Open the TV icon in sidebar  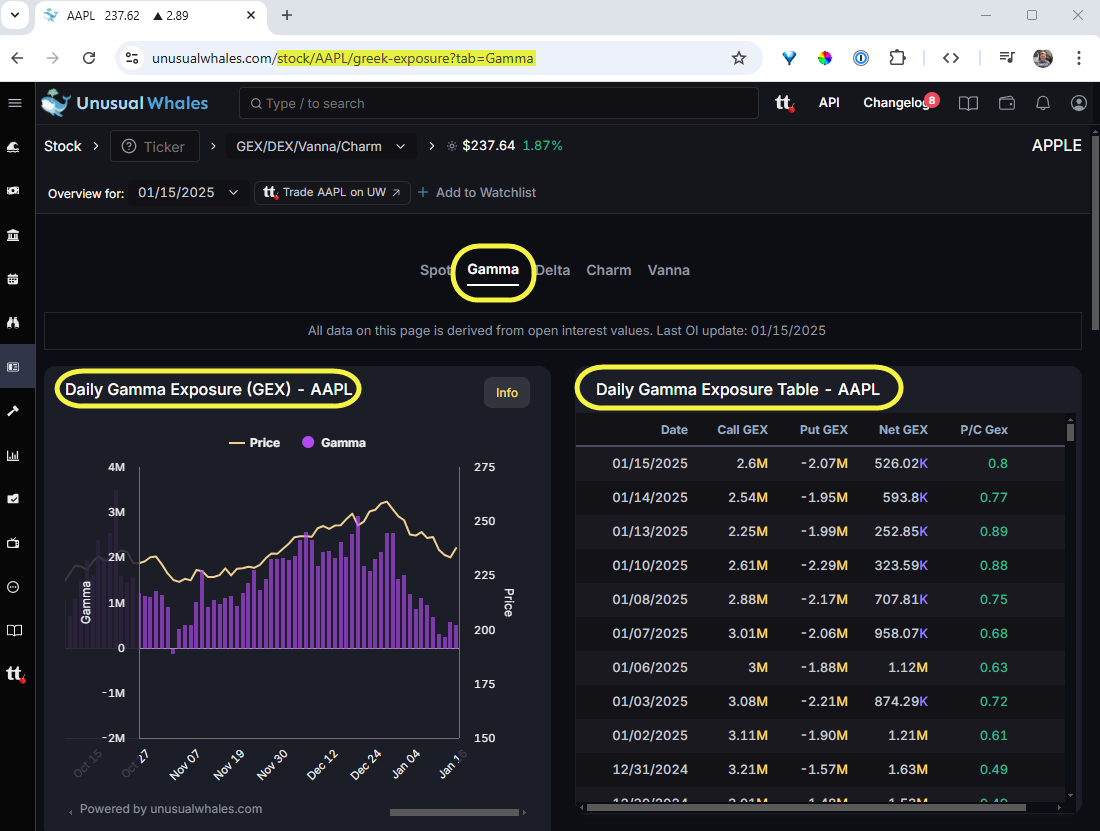click(13, 543)
